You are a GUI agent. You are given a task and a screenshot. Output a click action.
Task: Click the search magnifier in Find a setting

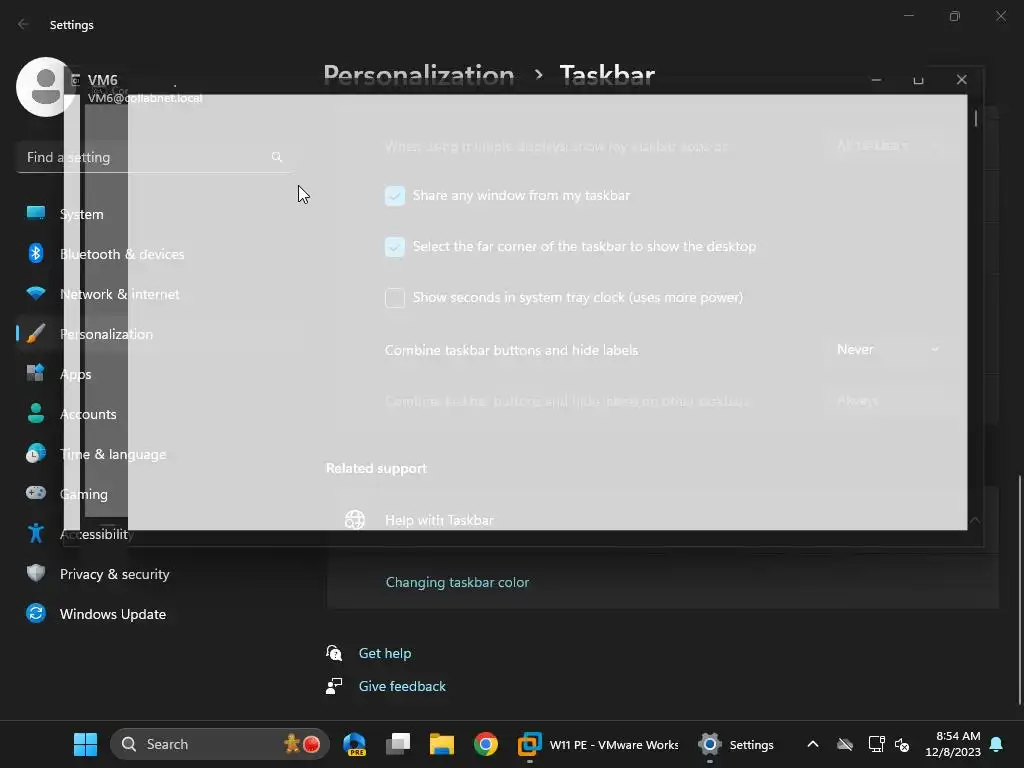click(277, 157)
